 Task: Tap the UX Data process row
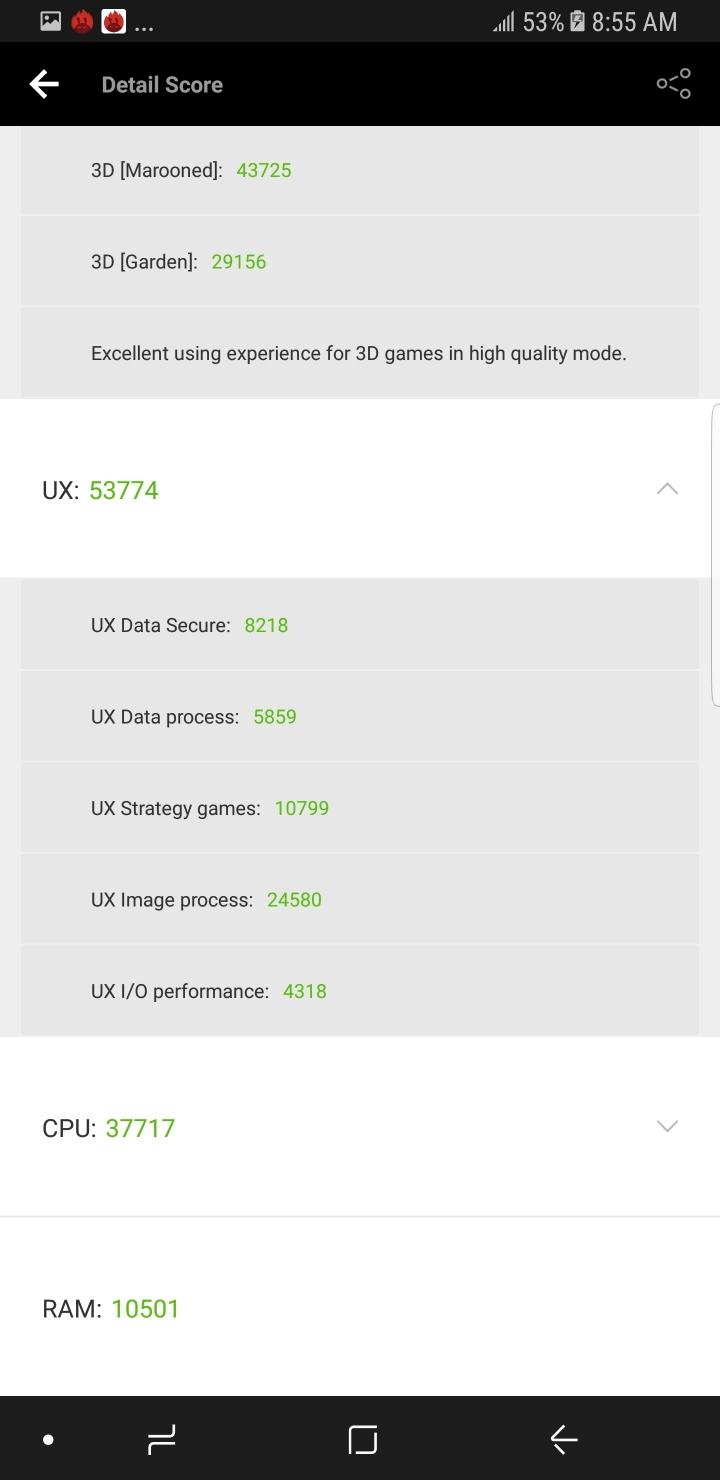pyautogui.click(x=360, y=717)
